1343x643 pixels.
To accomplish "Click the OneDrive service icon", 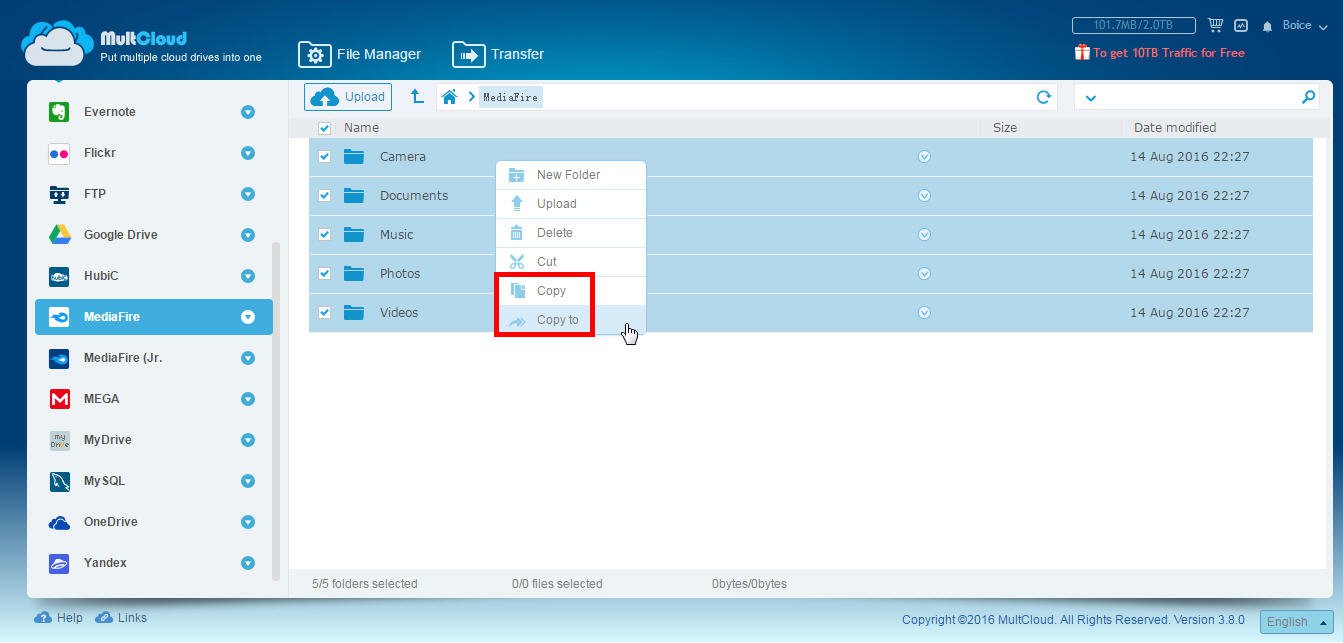I will tap(59, 522).
